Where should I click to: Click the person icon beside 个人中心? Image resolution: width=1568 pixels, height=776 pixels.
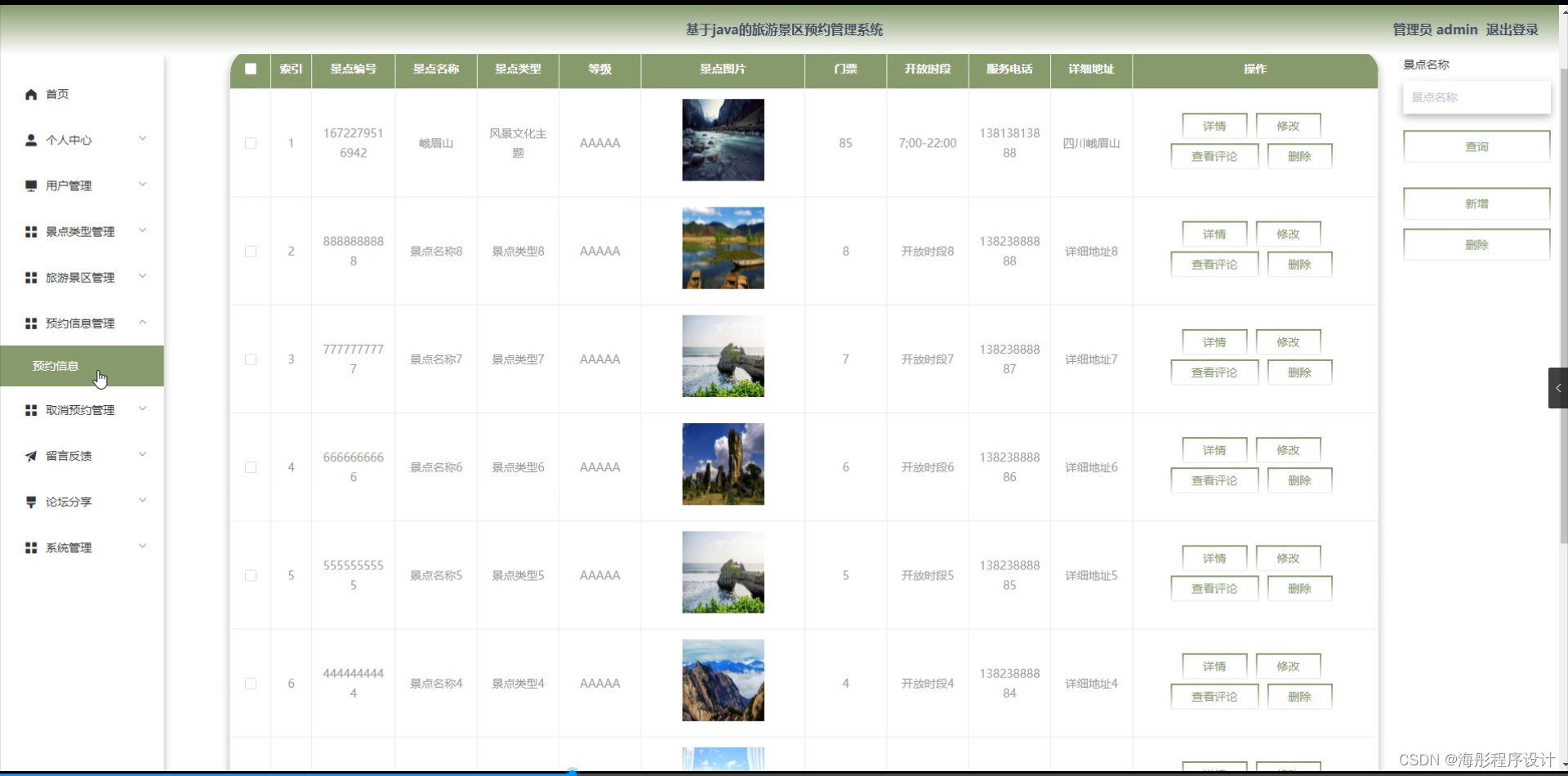(31, 140)
